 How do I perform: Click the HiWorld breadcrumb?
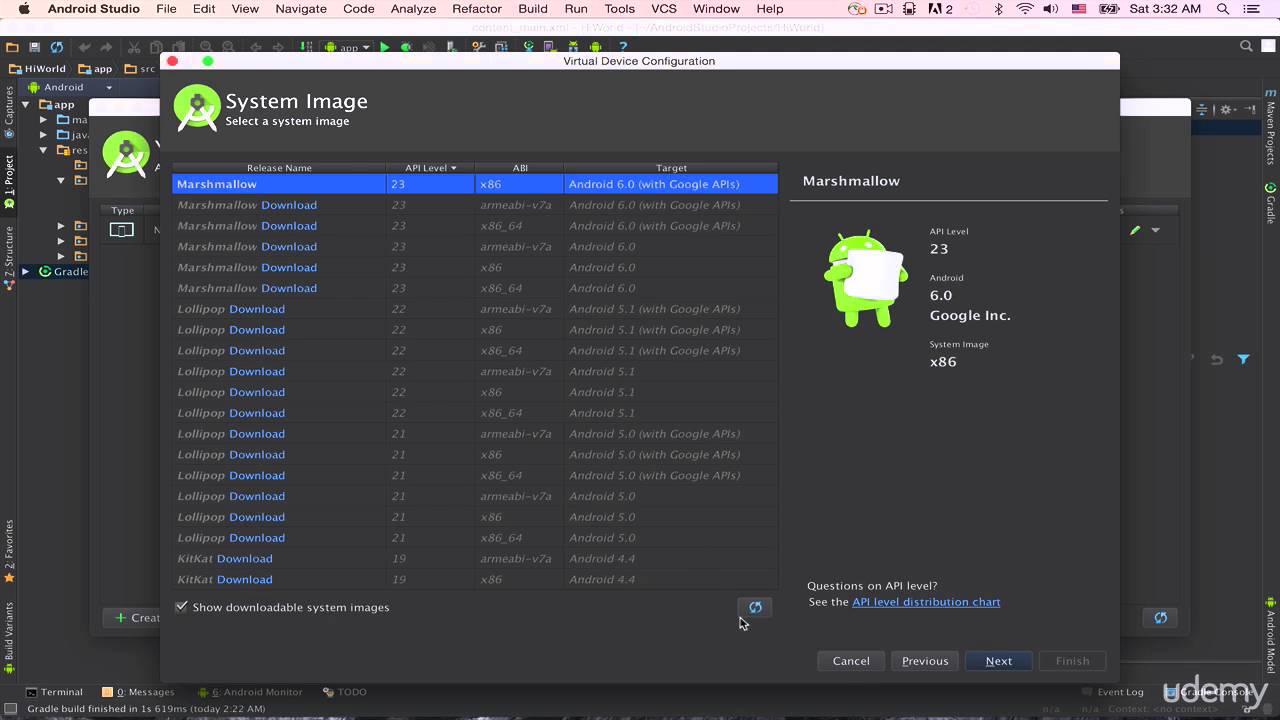pyautogui.click(x=37, y=69)
